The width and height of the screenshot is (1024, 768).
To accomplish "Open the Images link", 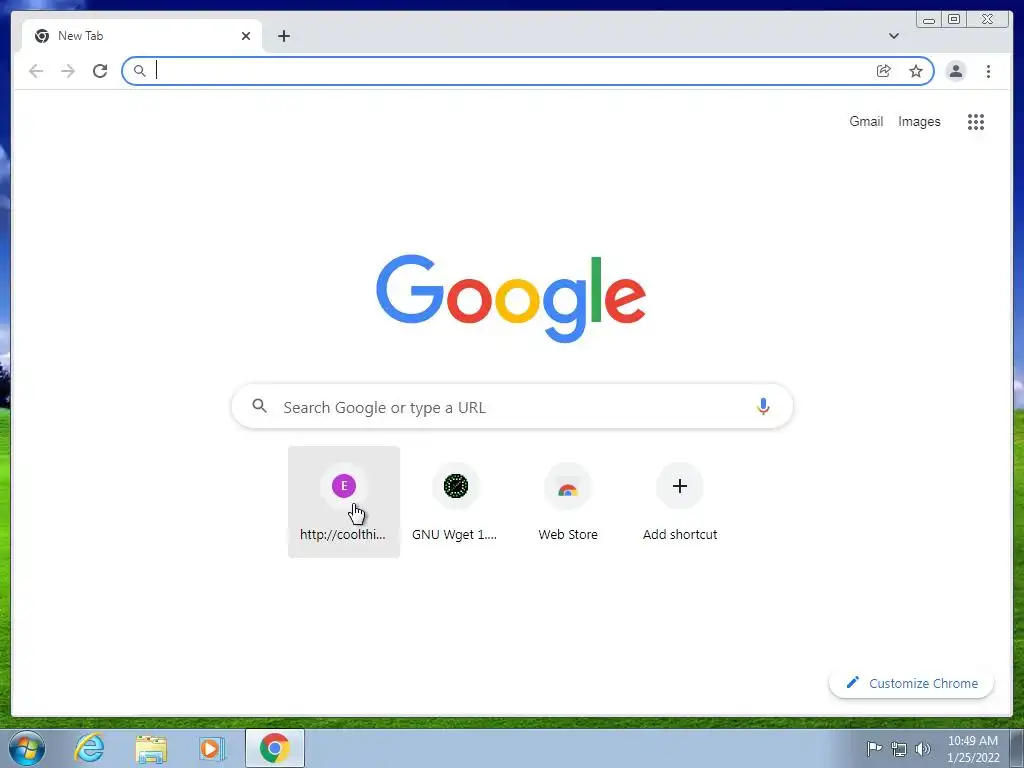I will click(919, 121).
